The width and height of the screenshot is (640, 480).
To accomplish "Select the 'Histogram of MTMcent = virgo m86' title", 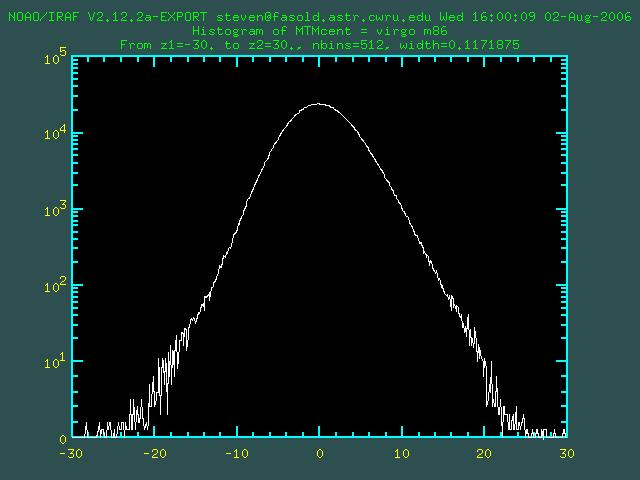I will point(320,31).
